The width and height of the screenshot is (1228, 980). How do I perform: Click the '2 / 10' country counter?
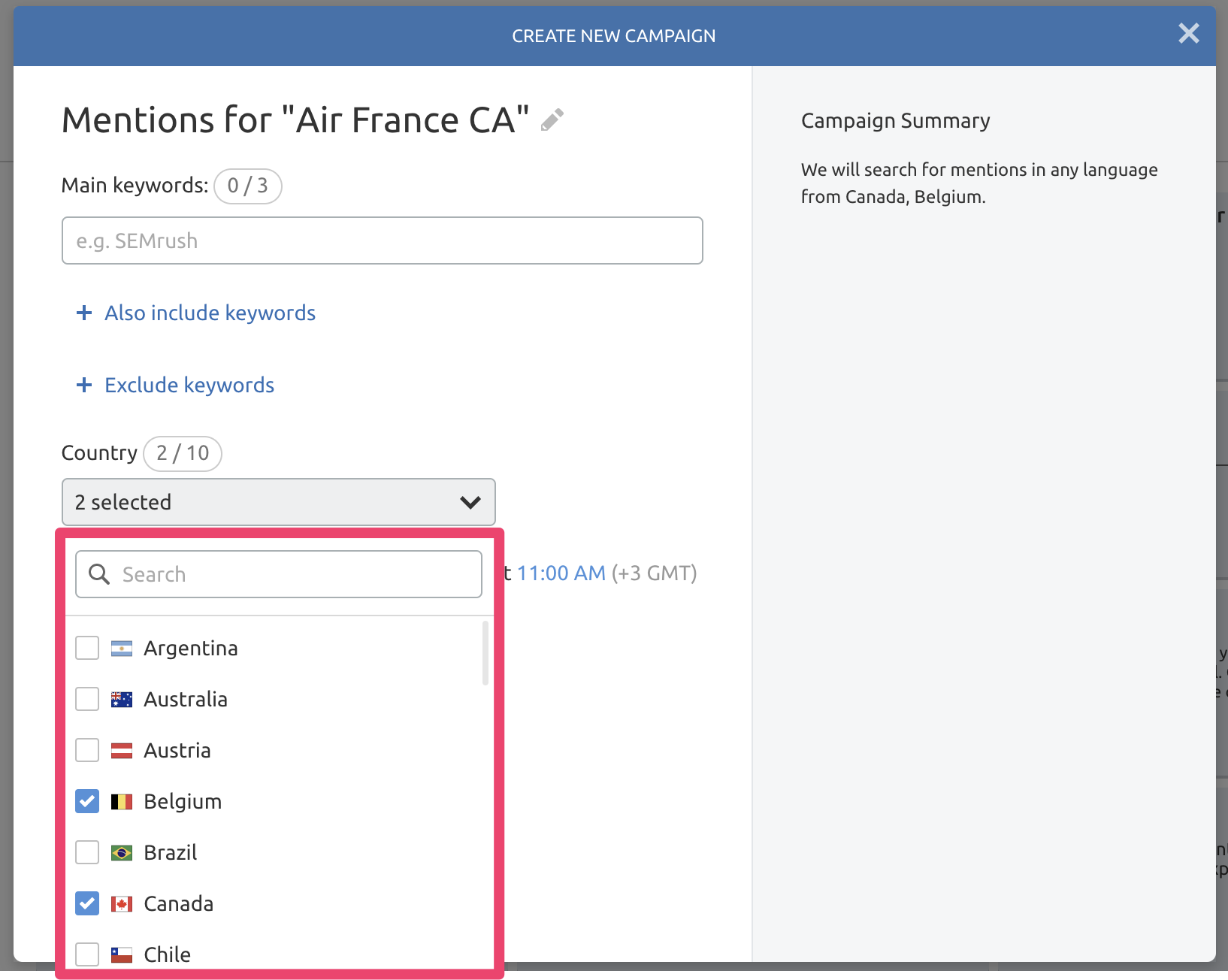[x=183, y=453]
